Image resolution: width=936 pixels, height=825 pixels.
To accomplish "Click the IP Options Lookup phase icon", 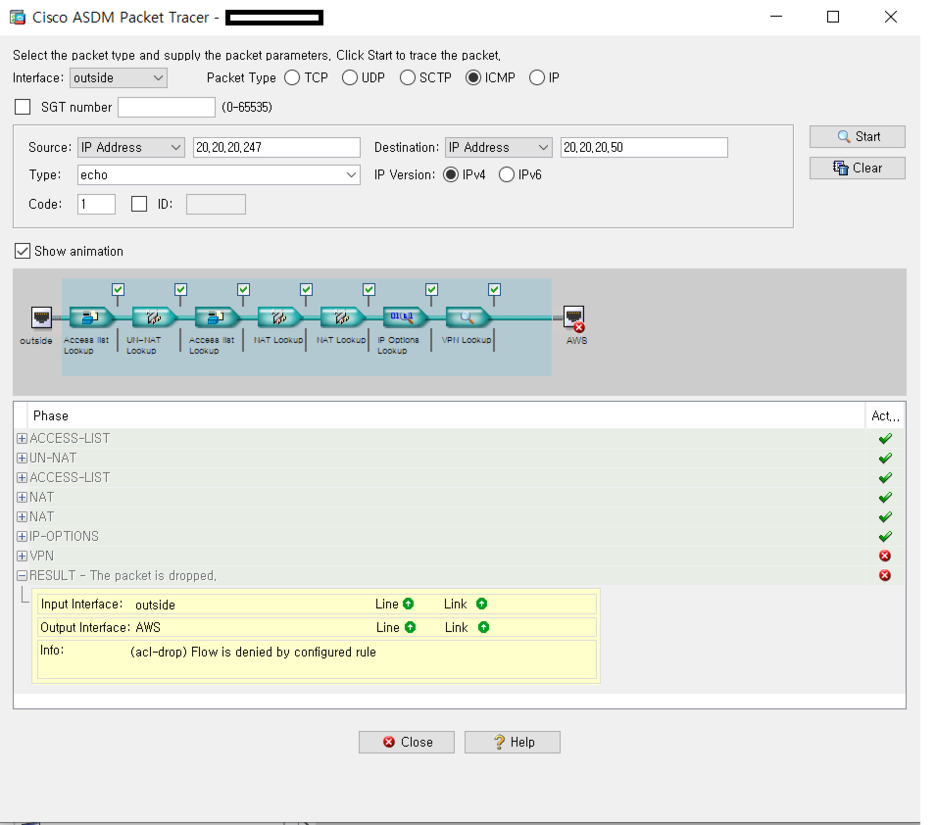I will (404, 317).
